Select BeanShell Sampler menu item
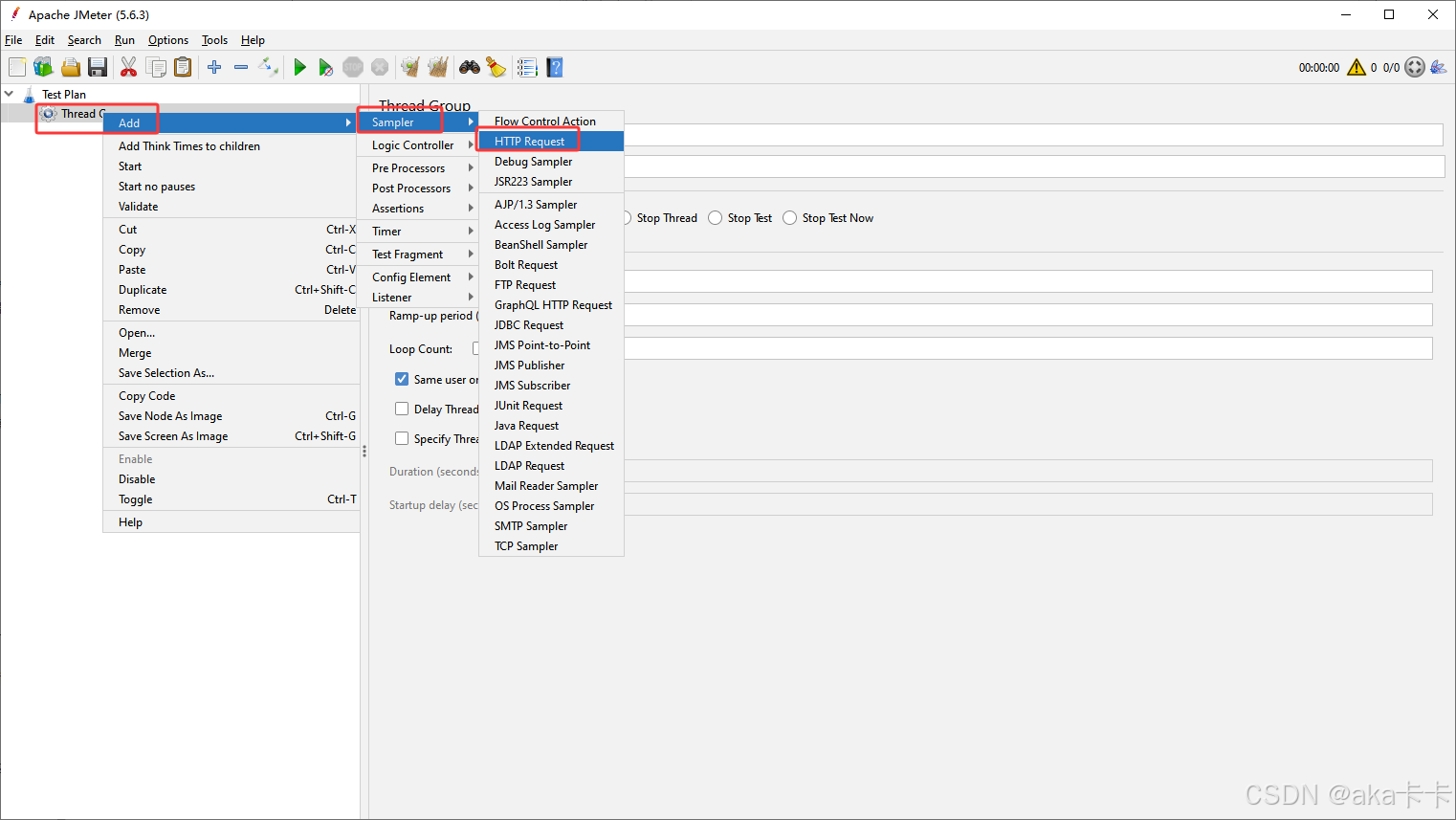The width and height of the screenshot is (1456, 820). 551,245
